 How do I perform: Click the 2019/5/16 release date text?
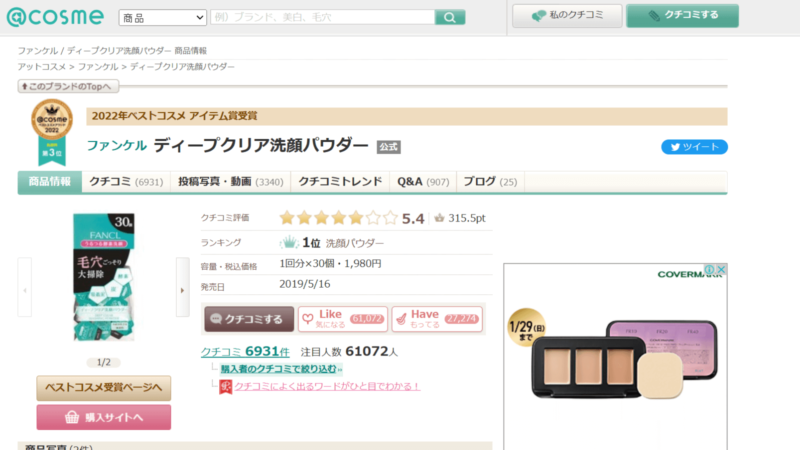(305, 284)
